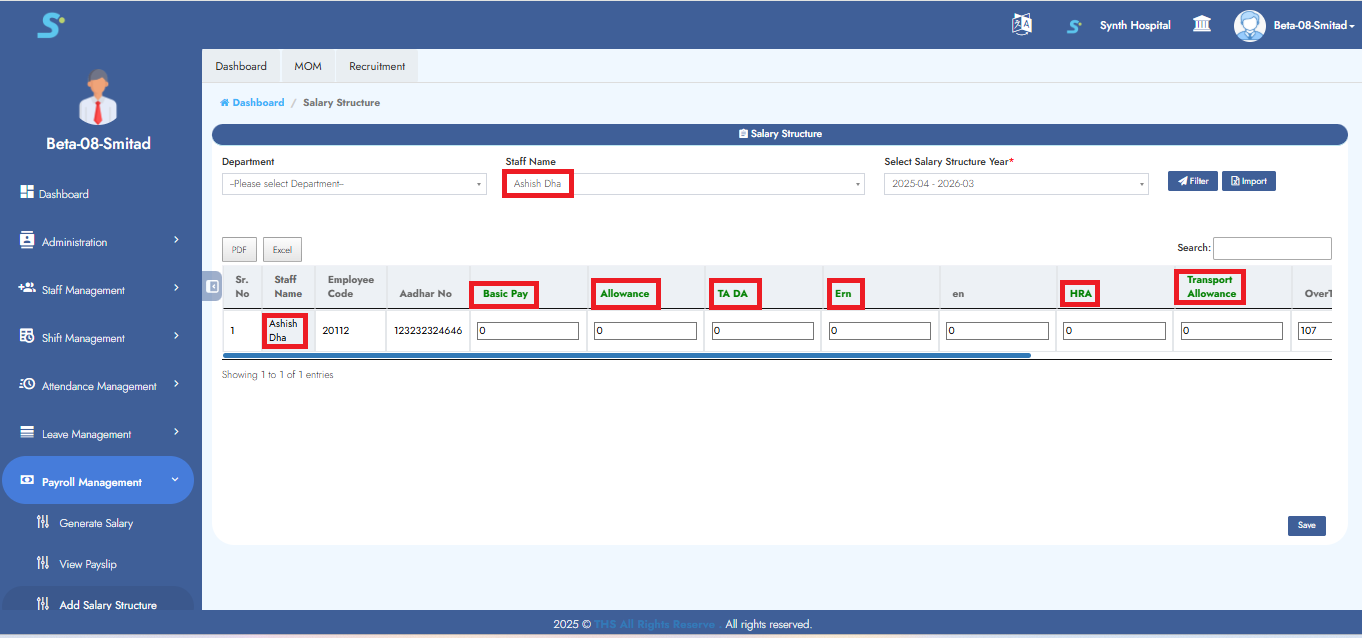This screenshot has height=638, width=1362.
Task: Open the Department dropdown
Action: (x=354, y=184)
